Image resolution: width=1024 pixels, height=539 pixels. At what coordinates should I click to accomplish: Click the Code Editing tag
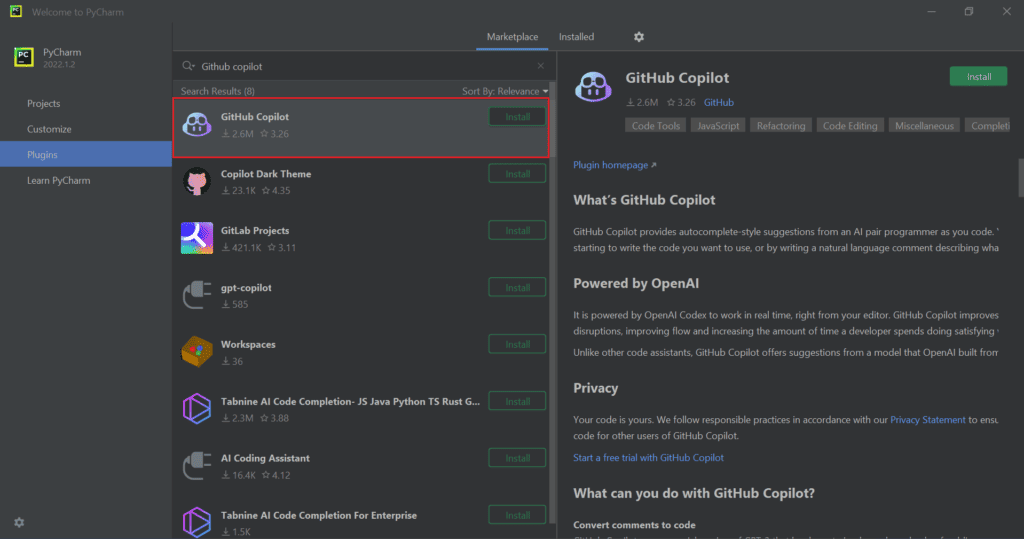pyautogui.click(x=850, y=125)
